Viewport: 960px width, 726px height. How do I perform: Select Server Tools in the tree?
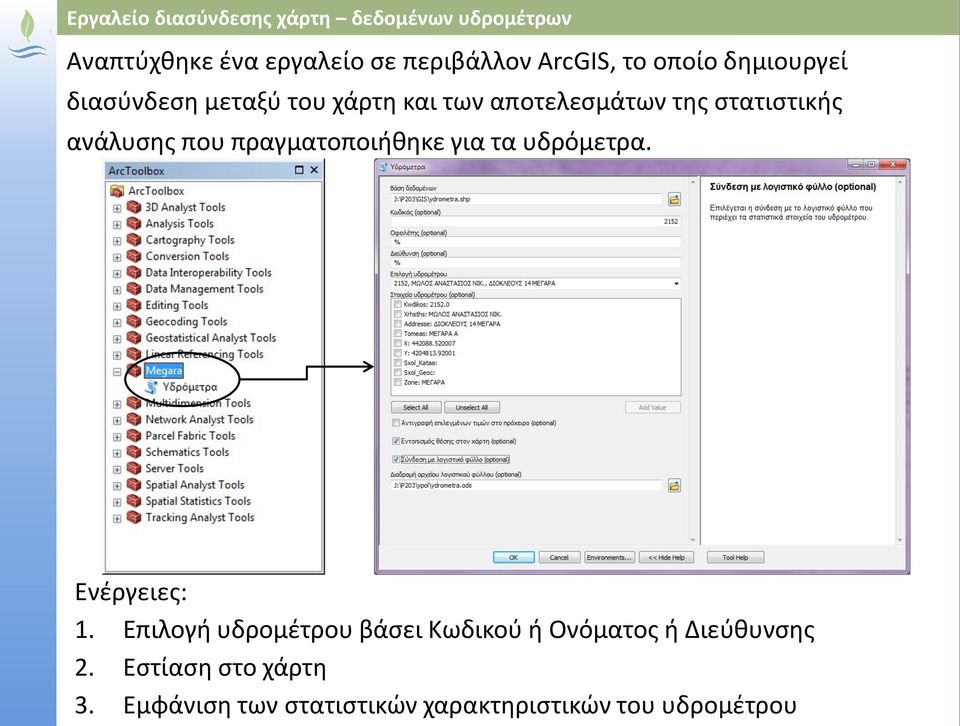click(x=174, y=468)
